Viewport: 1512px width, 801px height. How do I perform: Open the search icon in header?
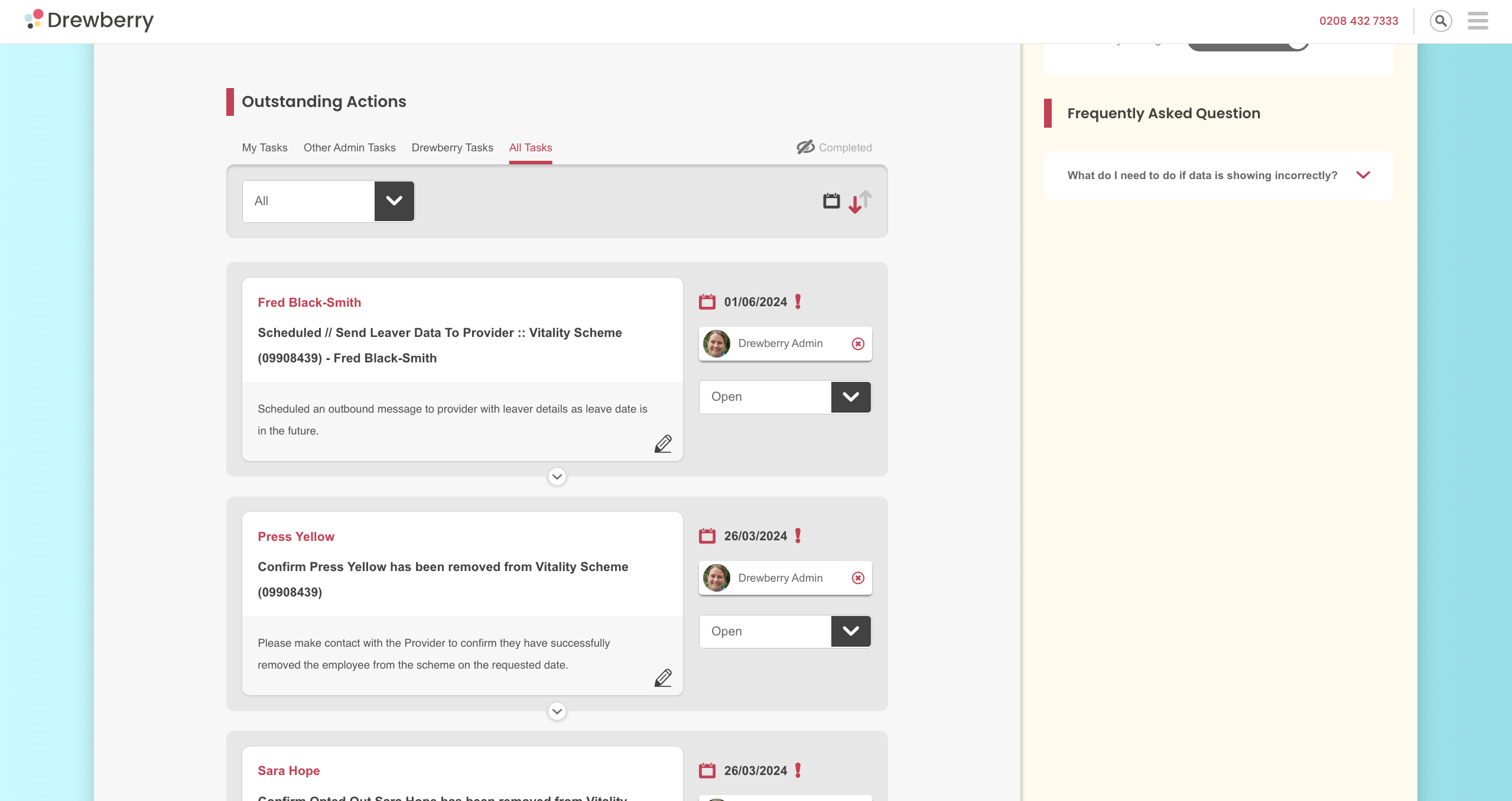click(x=1441, y=21)
